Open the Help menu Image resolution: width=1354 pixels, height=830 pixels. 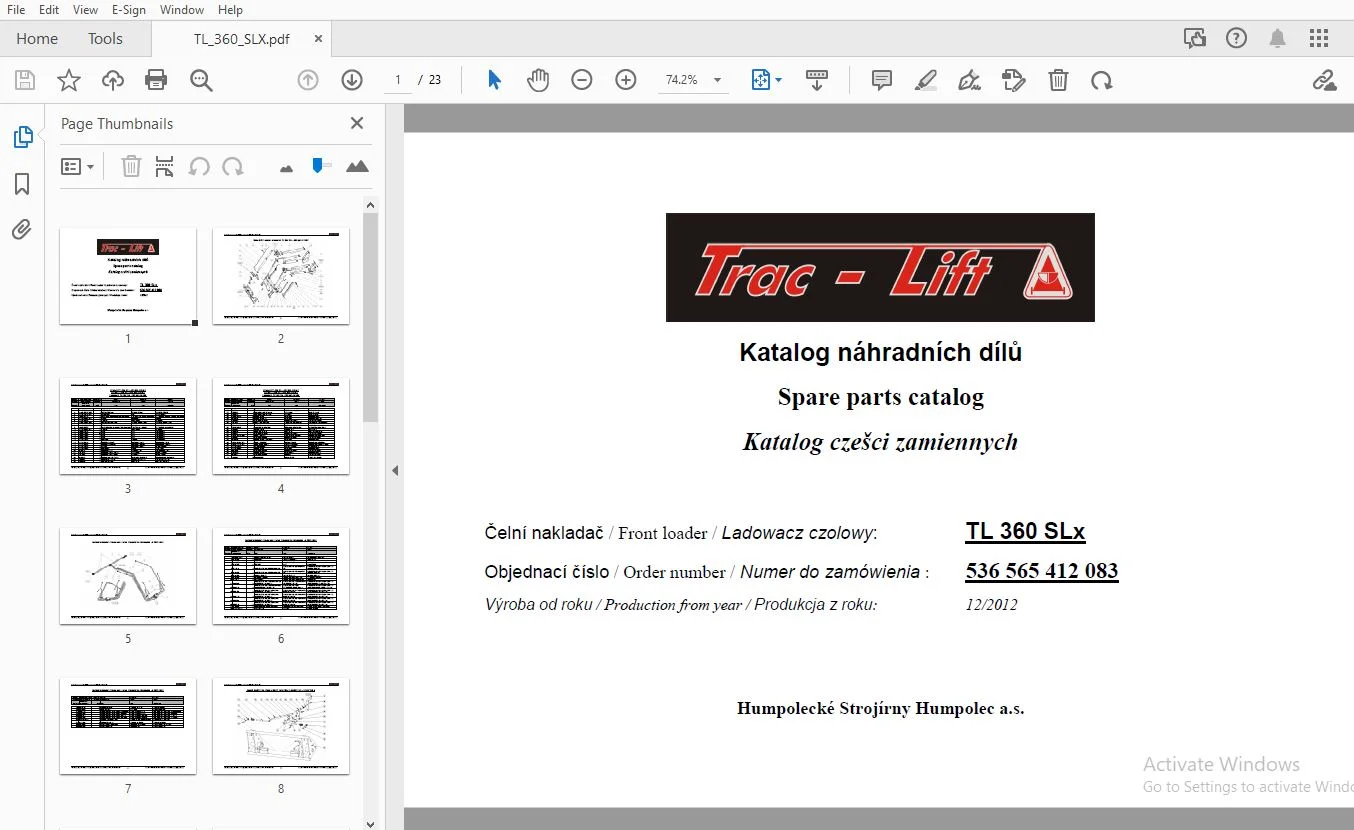(230, 9)
